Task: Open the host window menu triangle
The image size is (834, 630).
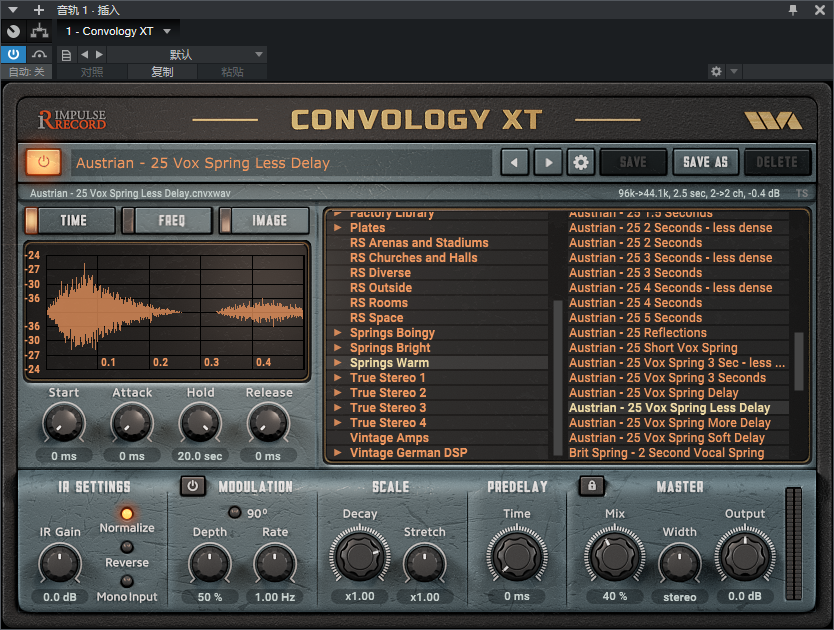Action: pos(13,10)
